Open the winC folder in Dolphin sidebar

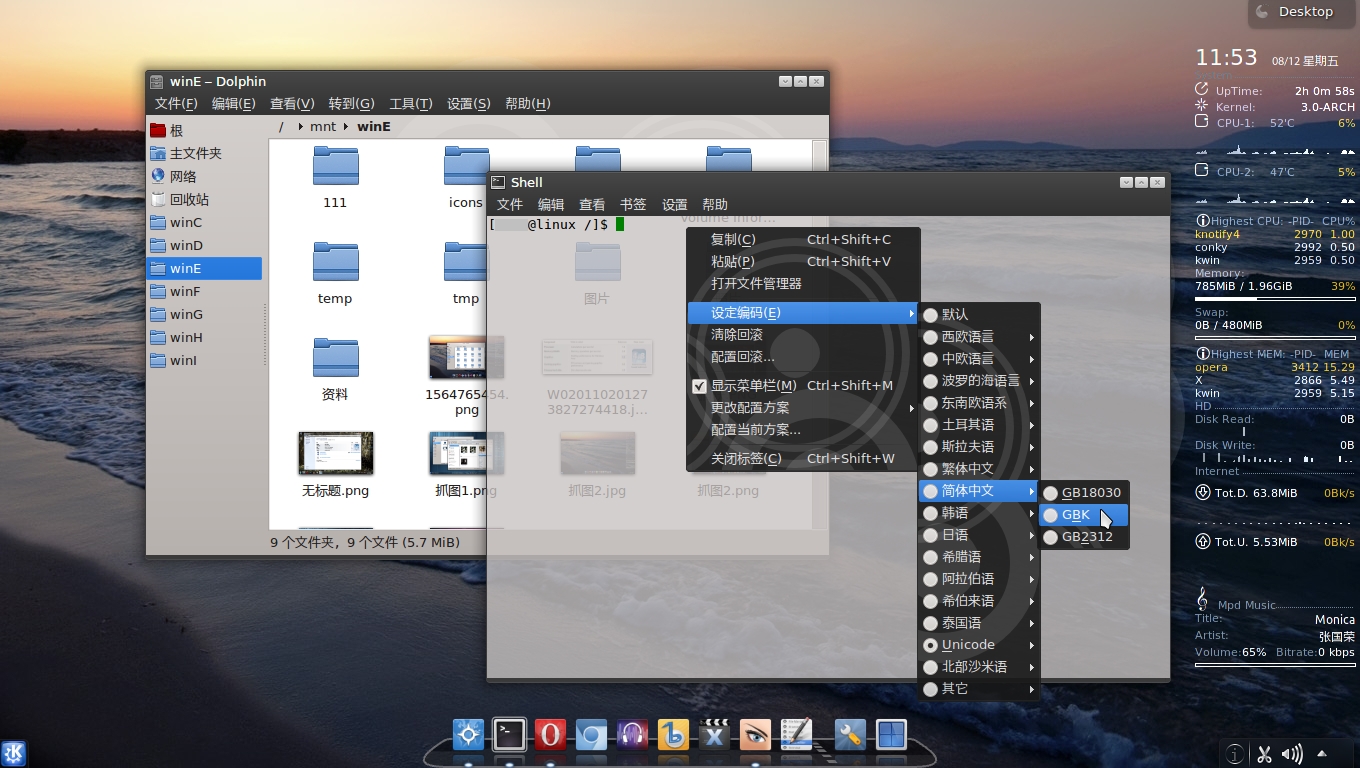tap(185, 222)
